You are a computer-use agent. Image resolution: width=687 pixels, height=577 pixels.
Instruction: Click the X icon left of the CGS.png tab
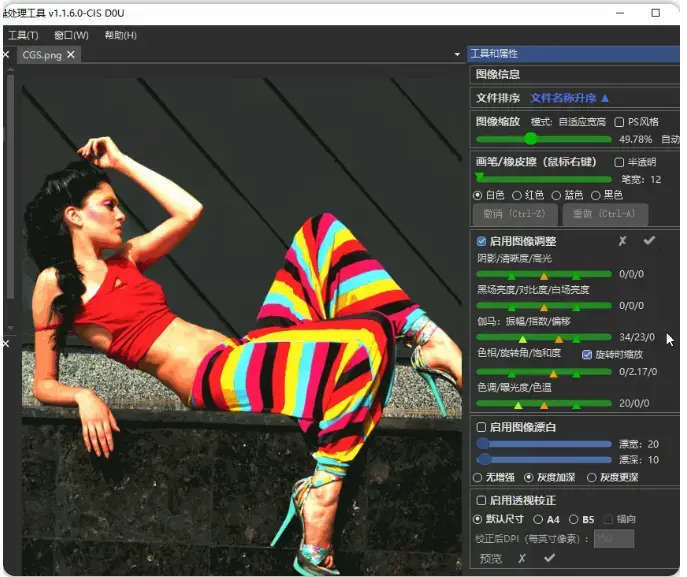pos(6,55)
